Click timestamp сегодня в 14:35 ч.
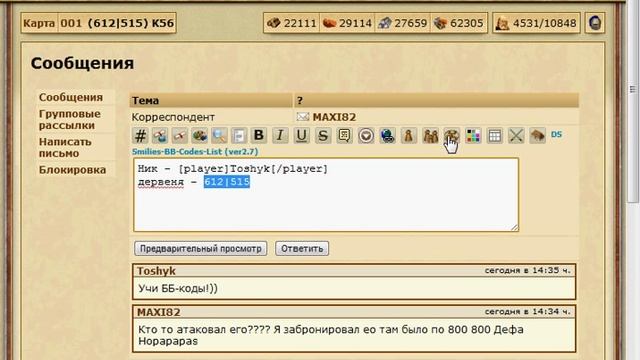 pyautogui.click(x=527, y=271)
